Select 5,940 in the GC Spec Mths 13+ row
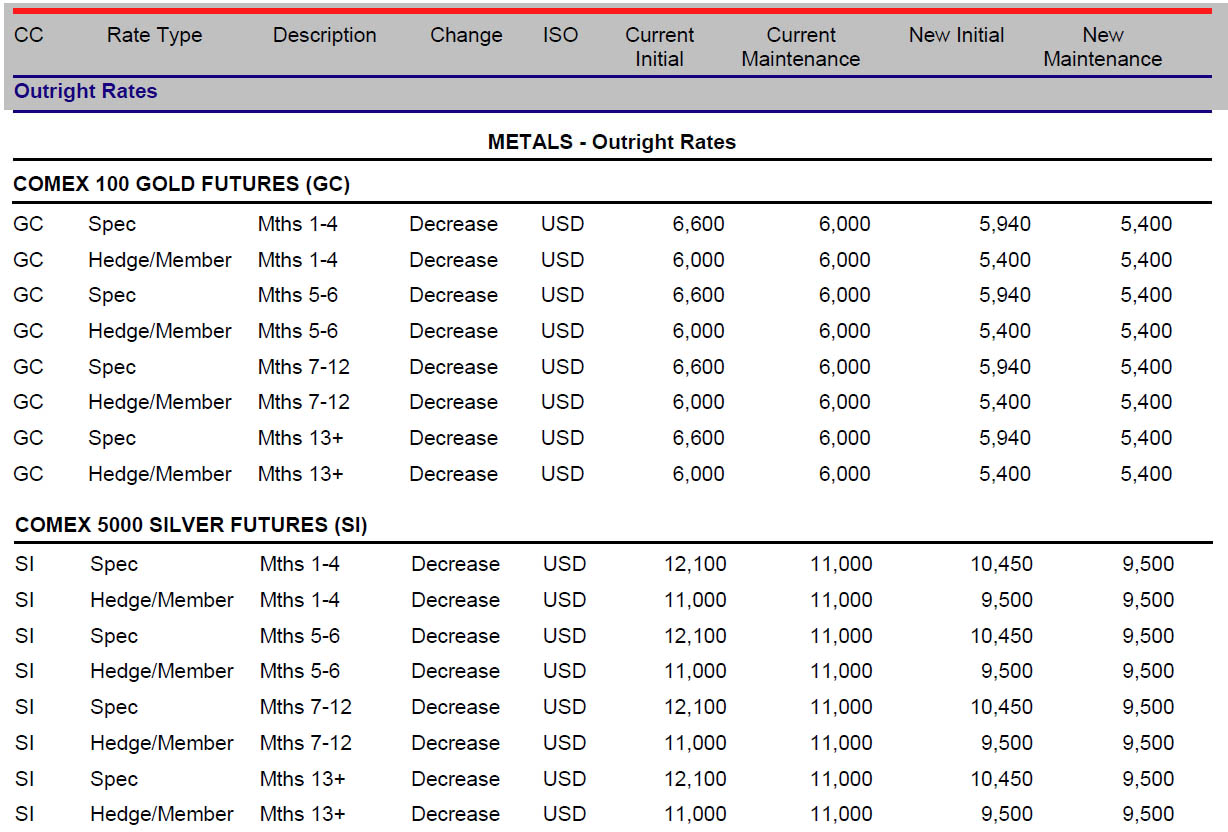1228x832 pixels. [1005, 438]
